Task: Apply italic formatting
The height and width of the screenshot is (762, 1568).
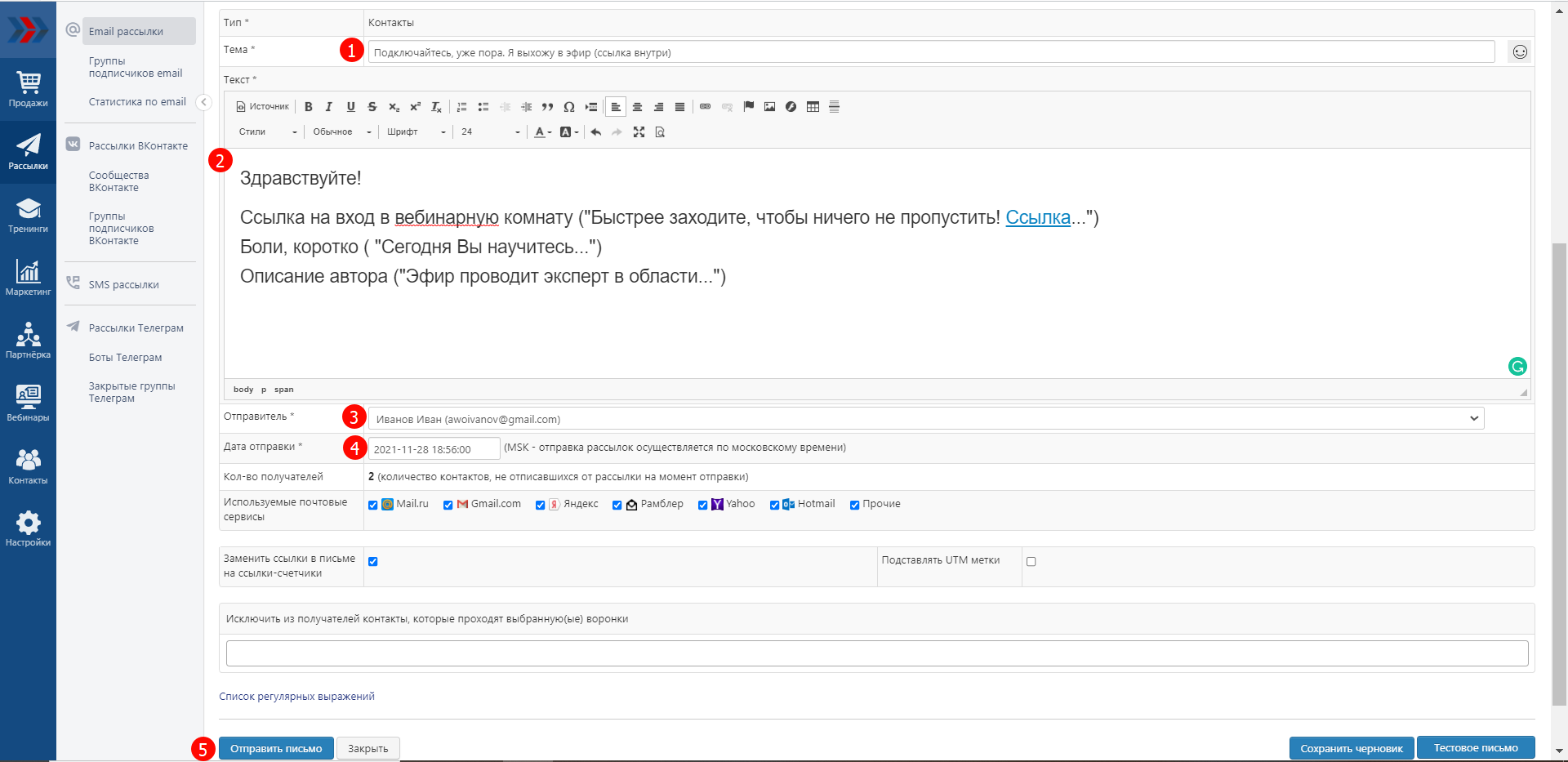Action: coord(329,107)
